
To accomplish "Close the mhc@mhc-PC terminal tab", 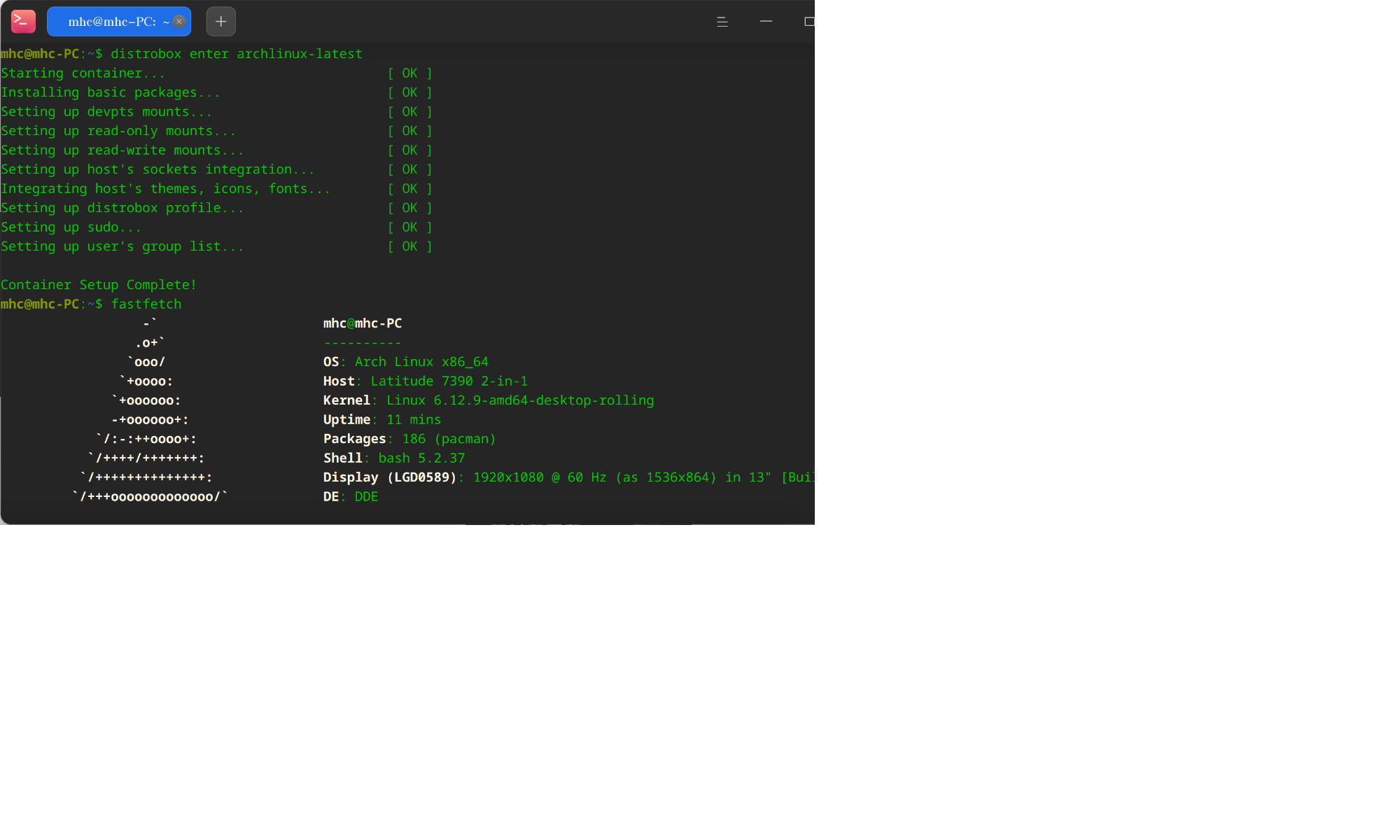I will click(179, 22).
